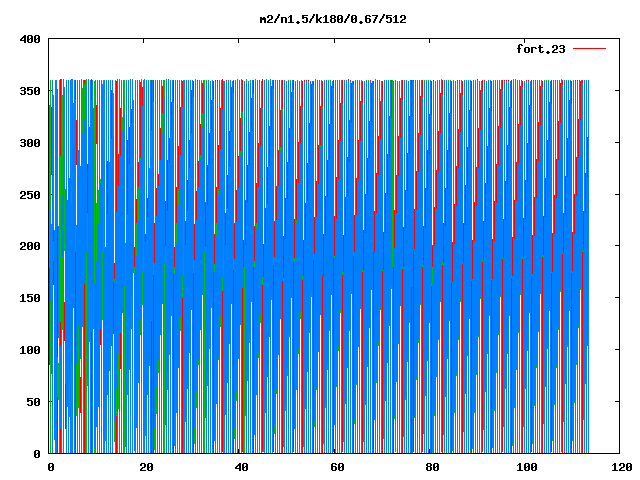Image resolution: width=640 pixels, height=480 pixels.
Task: Click the x-axis label 40
Action: (242, 467)
